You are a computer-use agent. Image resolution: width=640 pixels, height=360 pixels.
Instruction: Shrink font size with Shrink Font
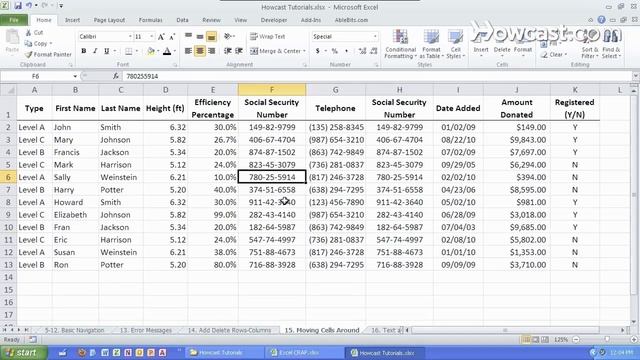click(172, 37)
